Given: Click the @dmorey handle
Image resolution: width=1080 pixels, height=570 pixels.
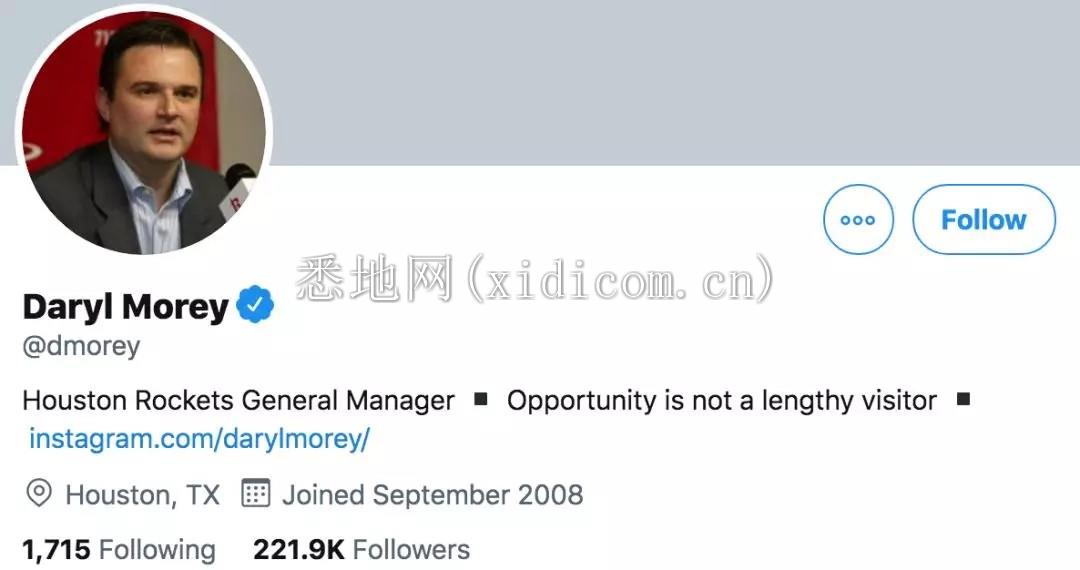Looking at the screenshot, I should [81, 346].
